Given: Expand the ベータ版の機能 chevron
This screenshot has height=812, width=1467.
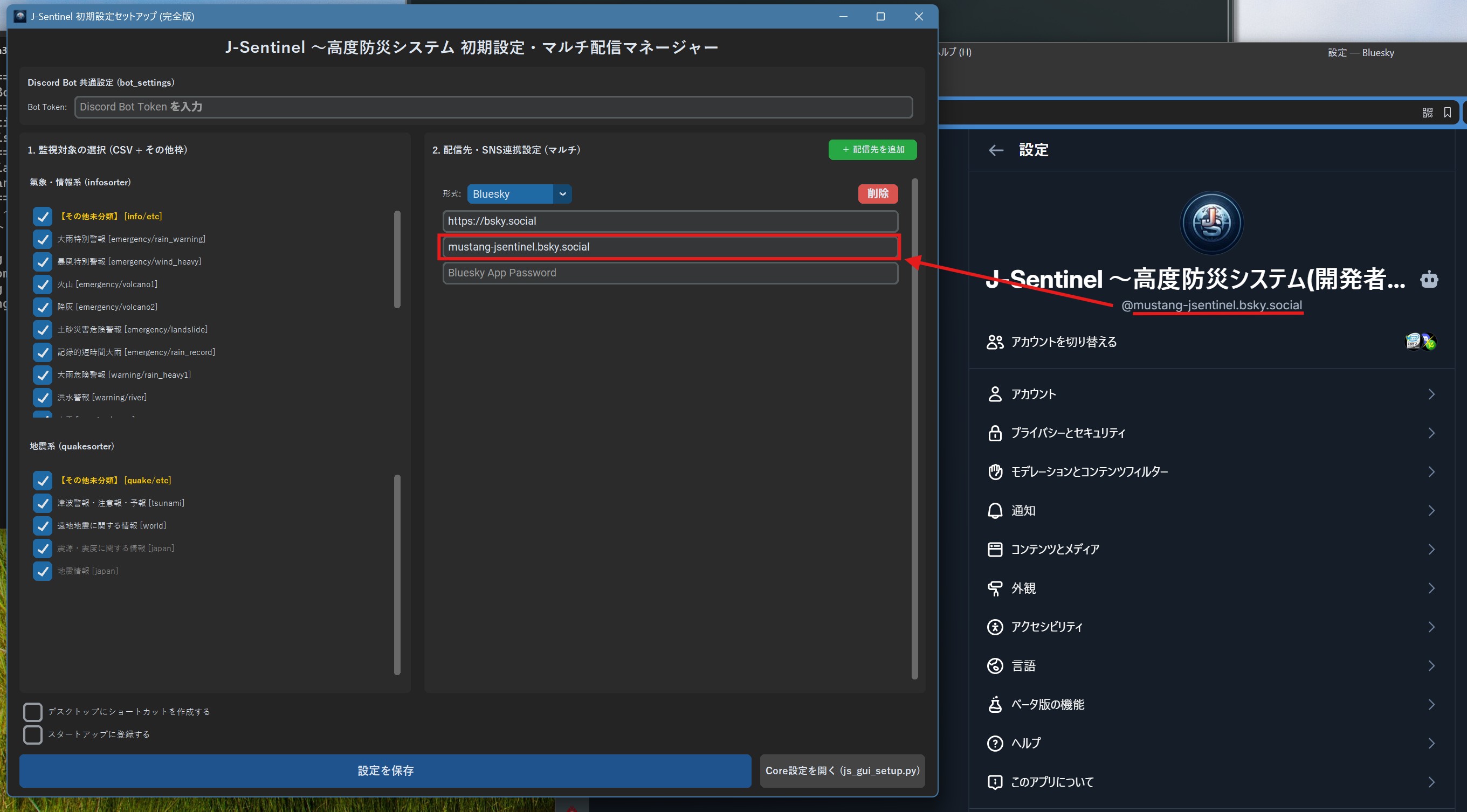Looking at the screenshot, I should tap(1431, 704).
